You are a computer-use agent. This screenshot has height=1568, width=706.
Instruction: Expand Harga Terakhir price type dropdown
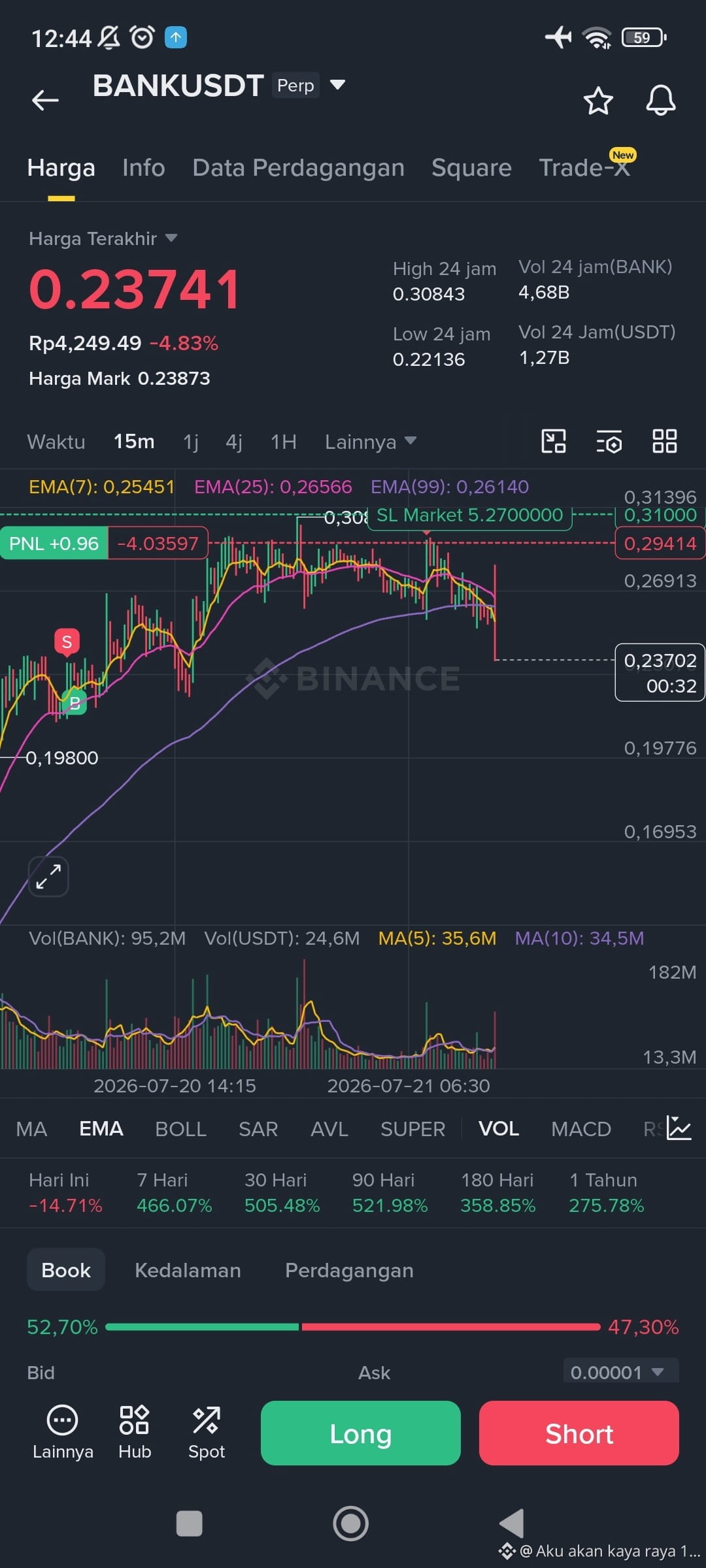tap(103, 238)
